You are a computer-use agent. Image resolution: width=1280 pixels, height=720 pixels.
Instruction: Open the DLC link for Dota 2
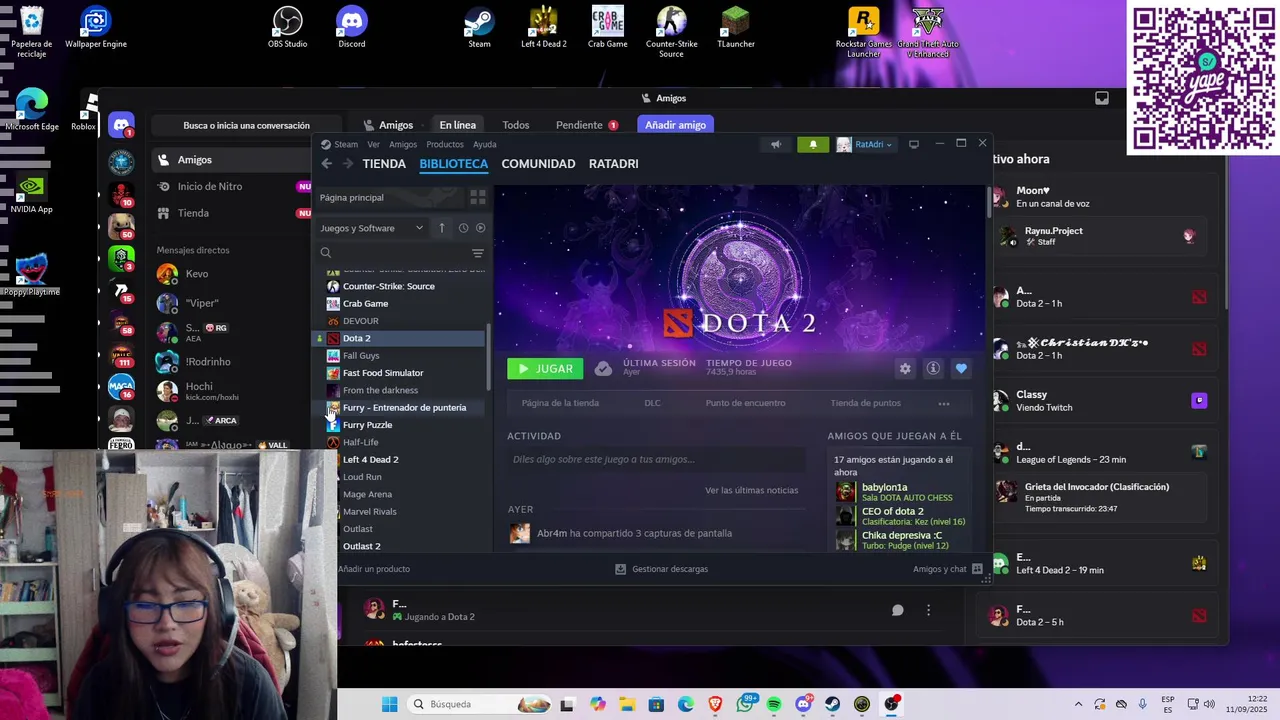tap(652, 403)
